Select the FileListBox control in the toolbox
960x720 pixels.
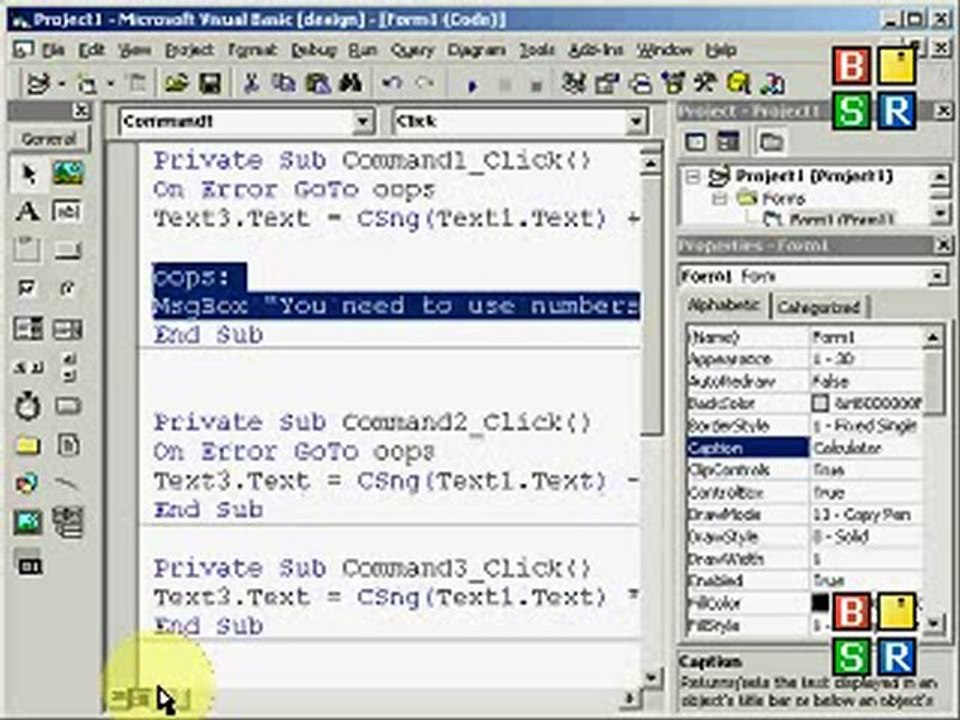point(67,445)
